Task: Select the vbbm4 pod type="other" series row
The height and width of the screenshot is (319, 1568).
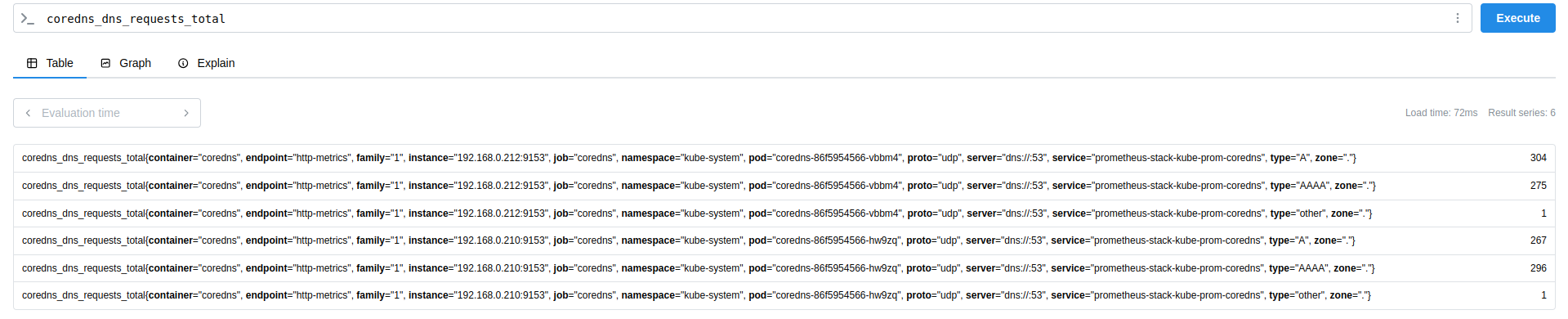Action: tap(784, 213)
